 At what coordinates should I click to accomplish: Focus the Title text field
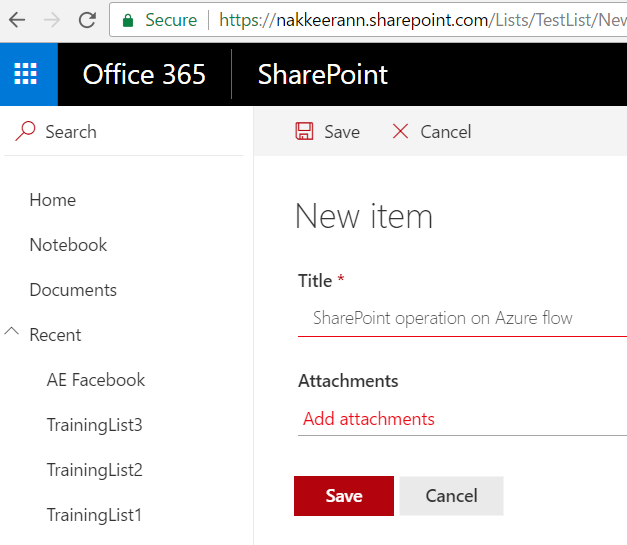point(460,318)
